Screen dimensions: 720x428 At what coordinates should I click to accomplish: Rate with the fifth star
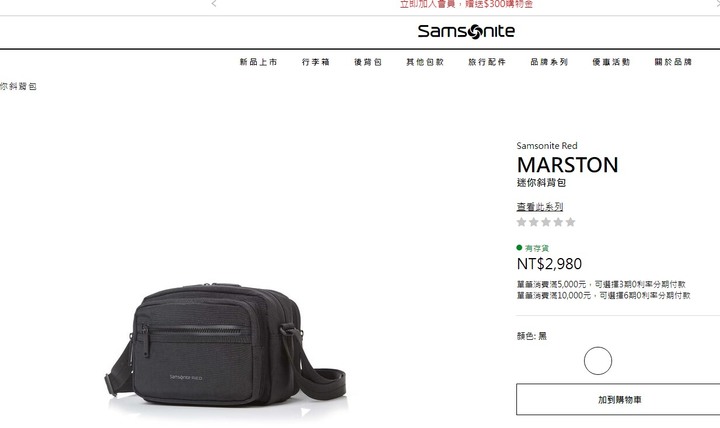coord(570,222)
